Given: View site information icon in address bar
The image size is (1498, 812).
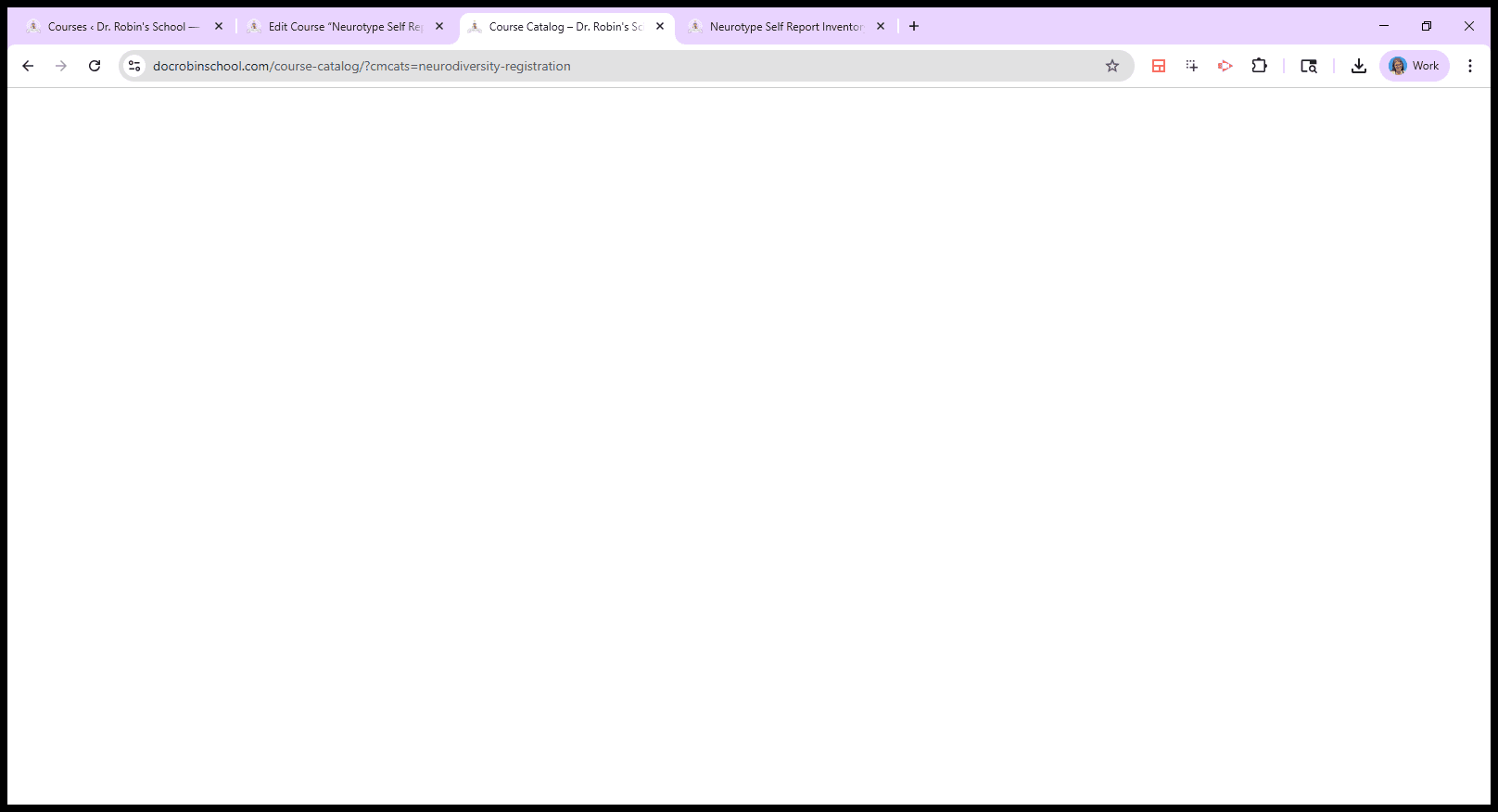Looking at the screenshot, I should click(x=134, y=66).
